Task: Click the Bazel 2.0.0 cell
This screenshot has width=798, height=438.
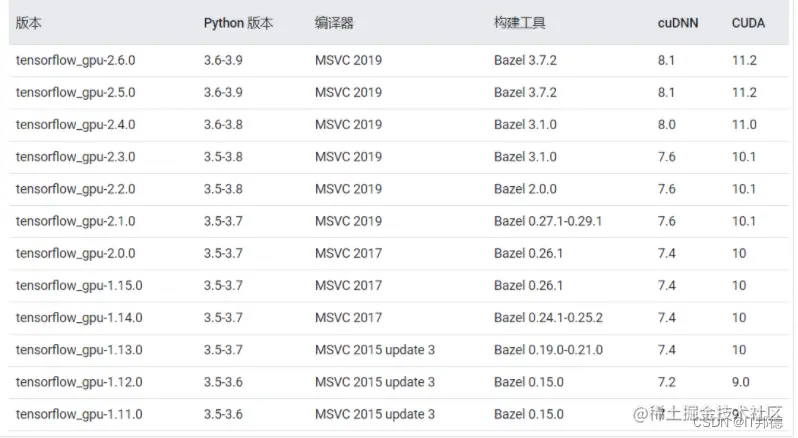Action: tap(525, 189)
